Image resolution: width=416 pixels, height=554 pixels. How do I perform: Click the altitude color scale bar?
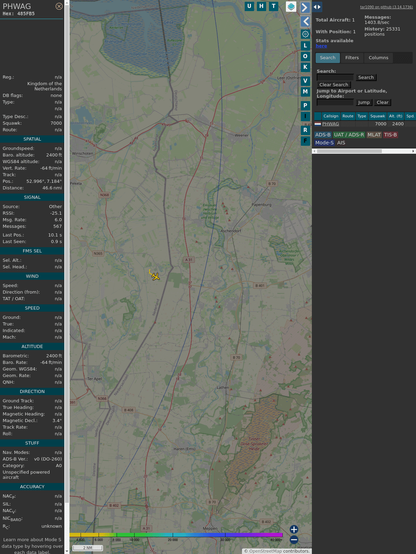coord(176,535)
